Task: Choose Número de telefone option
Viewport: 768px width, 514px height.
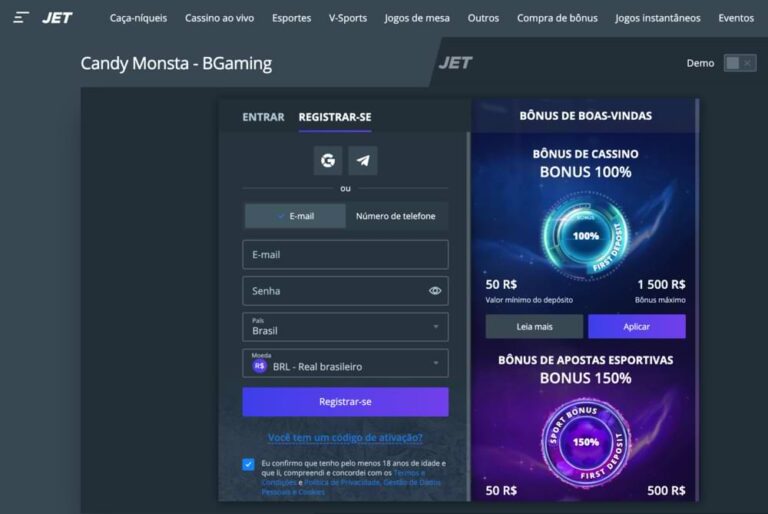Action: click(396, 216)
